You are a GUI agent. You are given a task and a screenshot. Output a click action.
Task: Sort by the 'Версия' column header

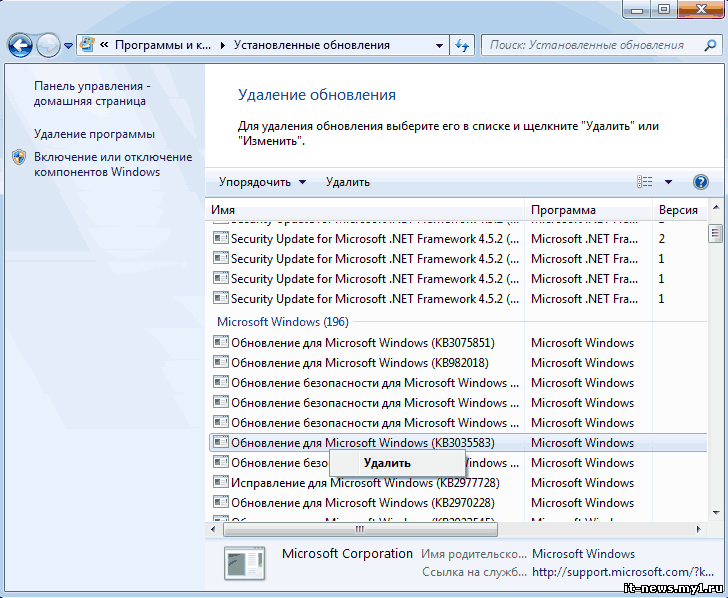point(680,210)
